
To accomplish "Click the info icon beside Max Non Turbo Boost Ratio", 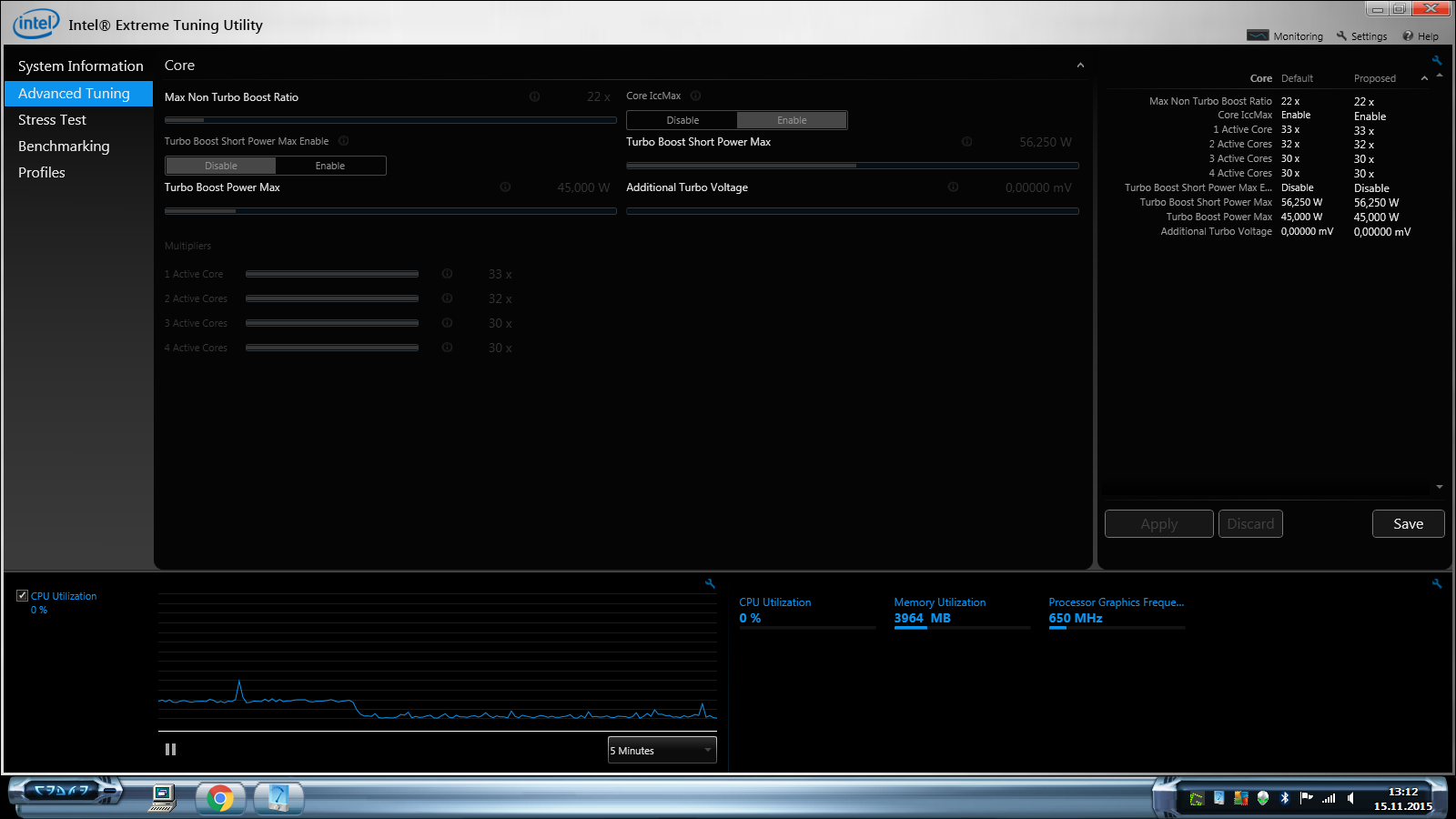I will pyautogui.click(x=534, y=96).
